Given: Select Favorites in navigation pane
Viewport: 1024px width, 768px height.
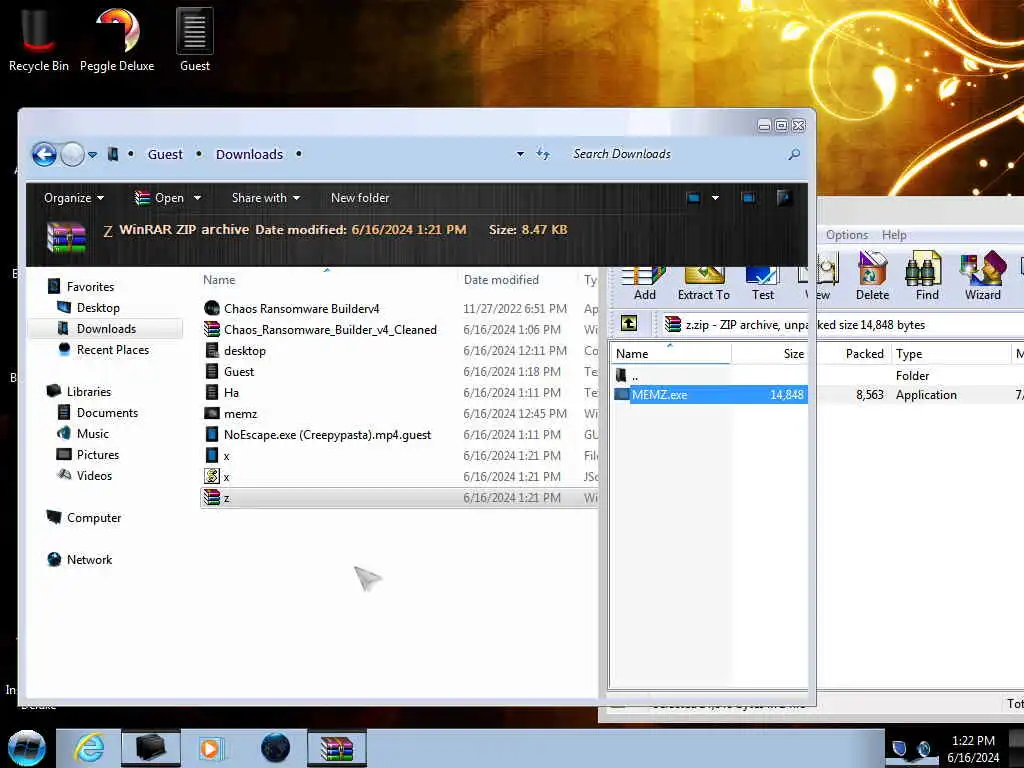Looking at the screenshot, I should coord(90,287).
